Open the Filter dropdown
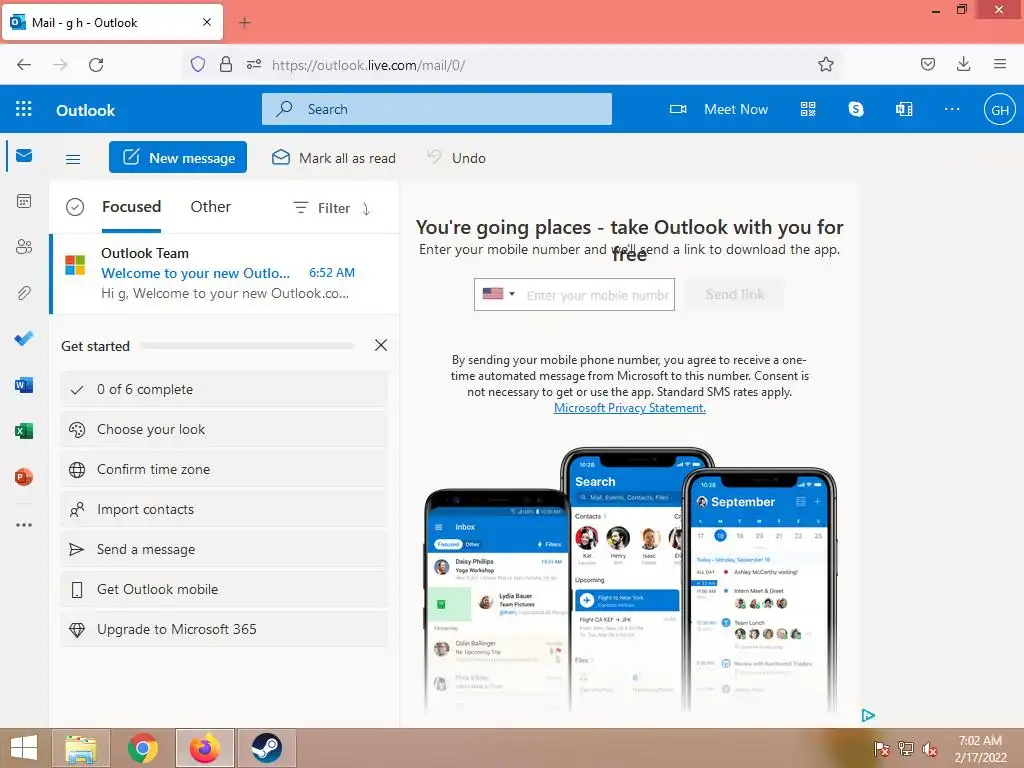This screenshot has width=1024, height=768. pyautogui.click(x=321, y=208)
